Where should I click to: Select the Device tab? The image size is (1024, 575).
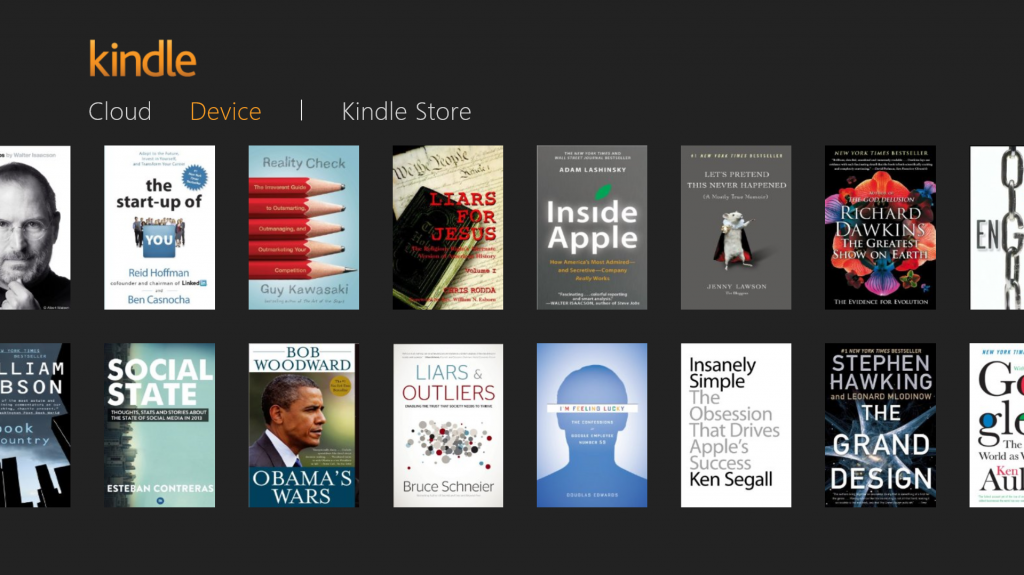(225, 112)
